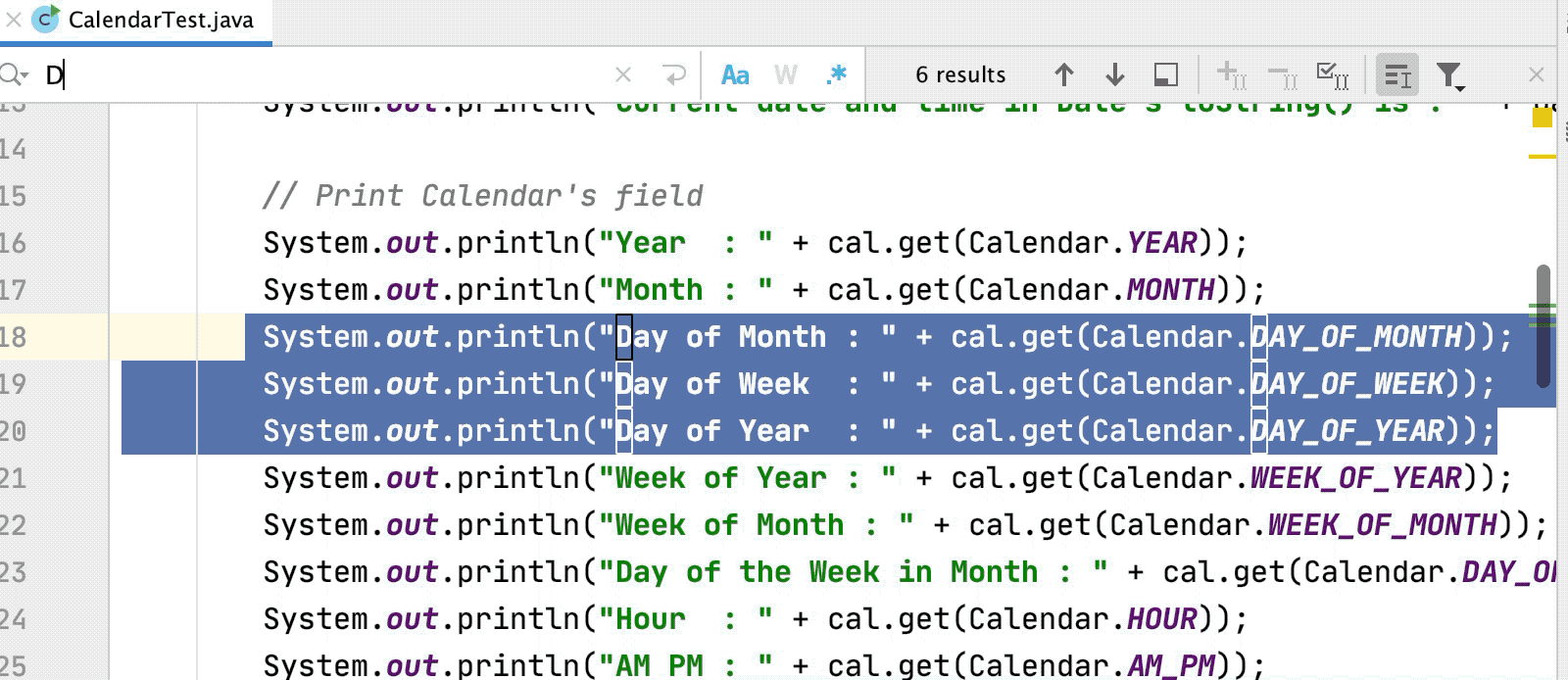
Task: Jump to previous search occurrence arrow
Action: (1064, 74)
